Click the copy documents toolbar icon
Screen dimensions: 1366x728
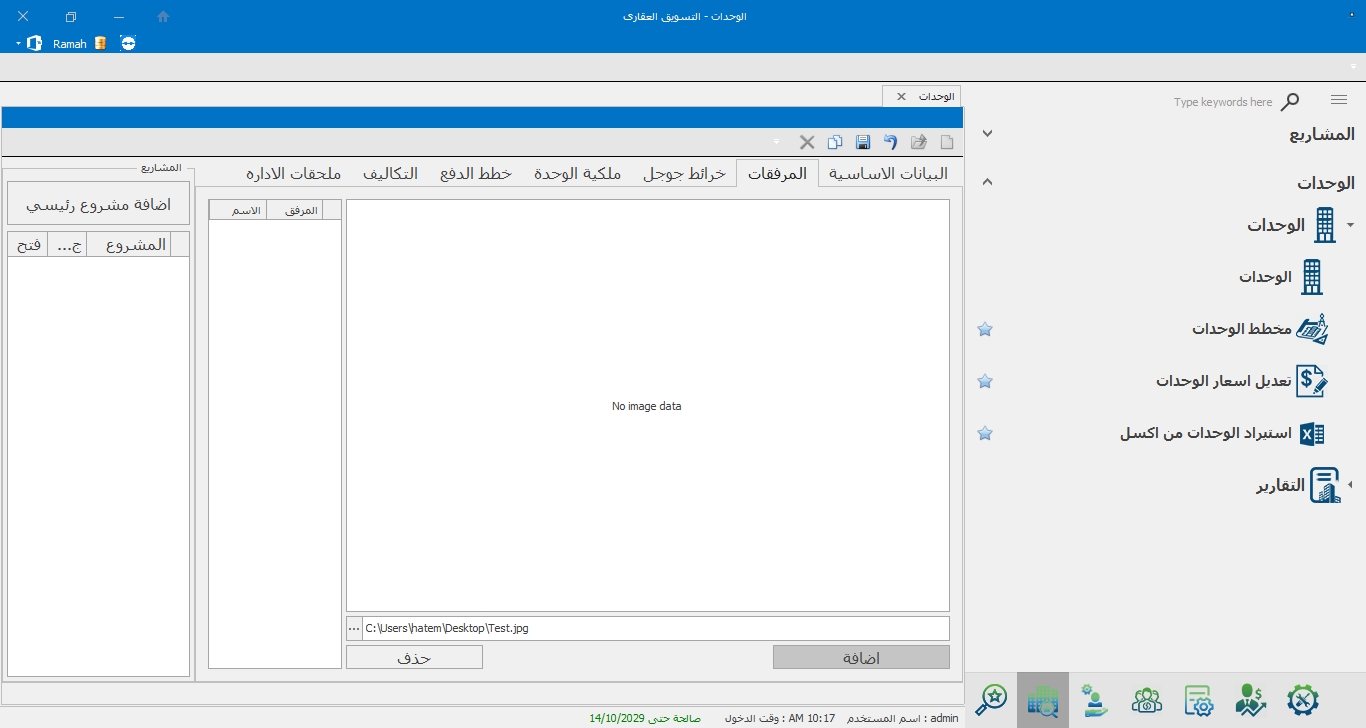point(835,143)
